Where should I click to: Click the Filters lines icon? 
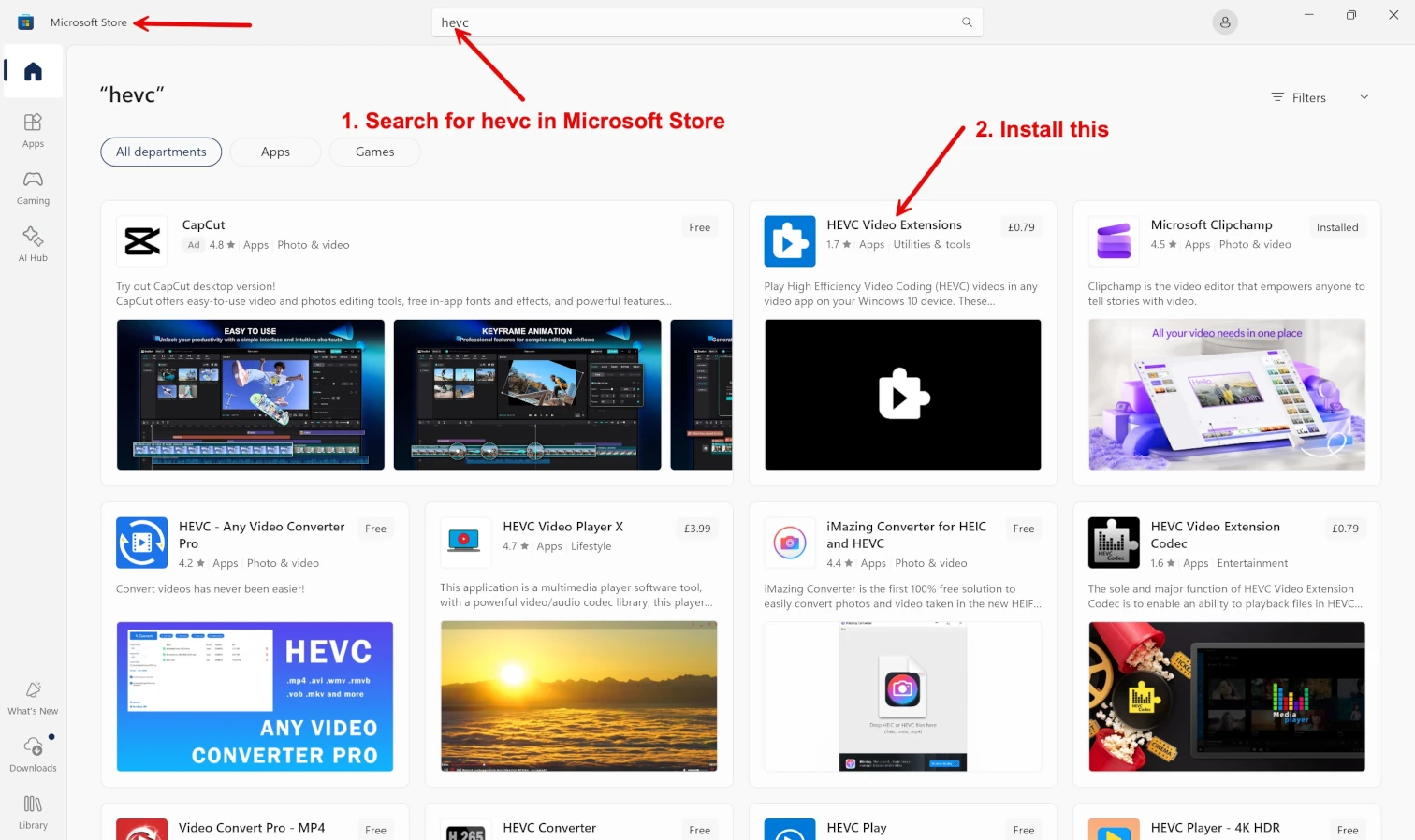click(x=1277, y=97)
